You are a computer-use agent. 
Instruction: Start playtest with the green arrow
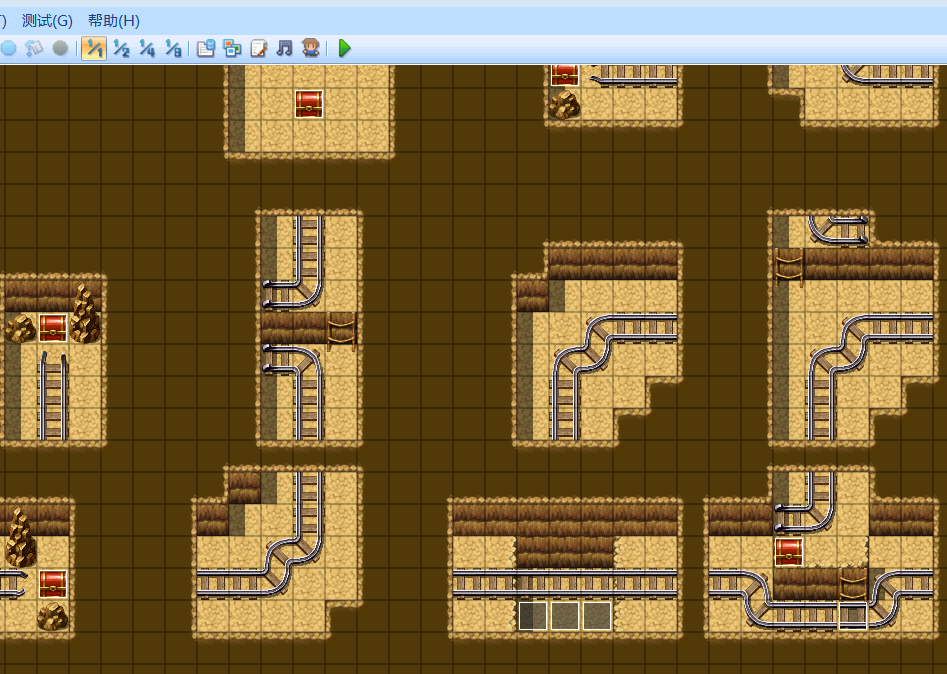tap(345, 48)
